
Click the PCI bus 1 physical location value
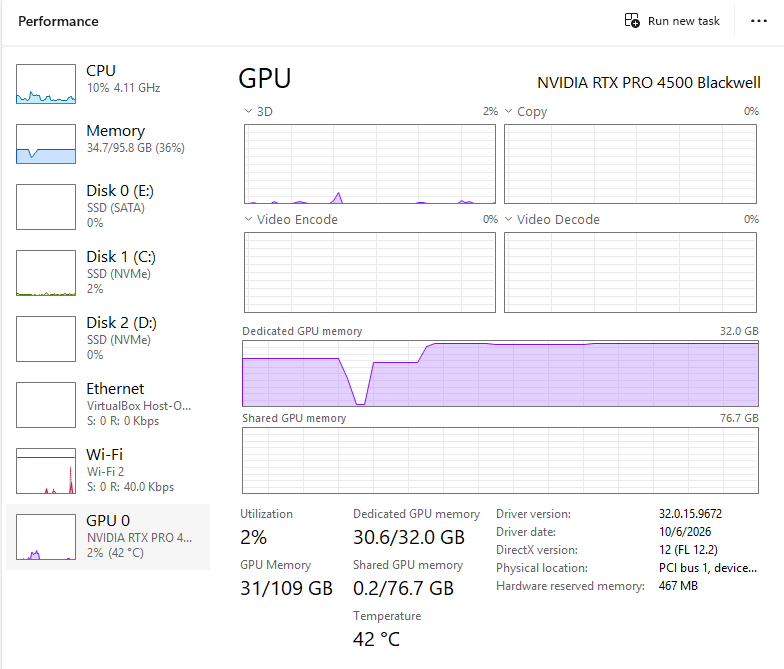[x=708, y=568]
